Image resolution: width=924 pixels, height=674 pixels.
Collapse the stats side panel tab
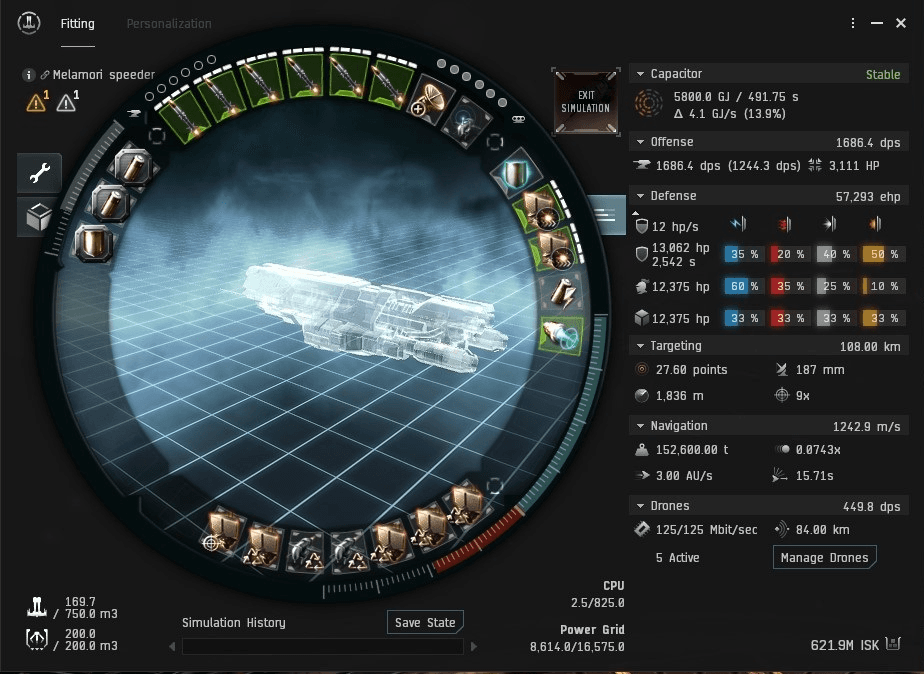pos(606,214)
